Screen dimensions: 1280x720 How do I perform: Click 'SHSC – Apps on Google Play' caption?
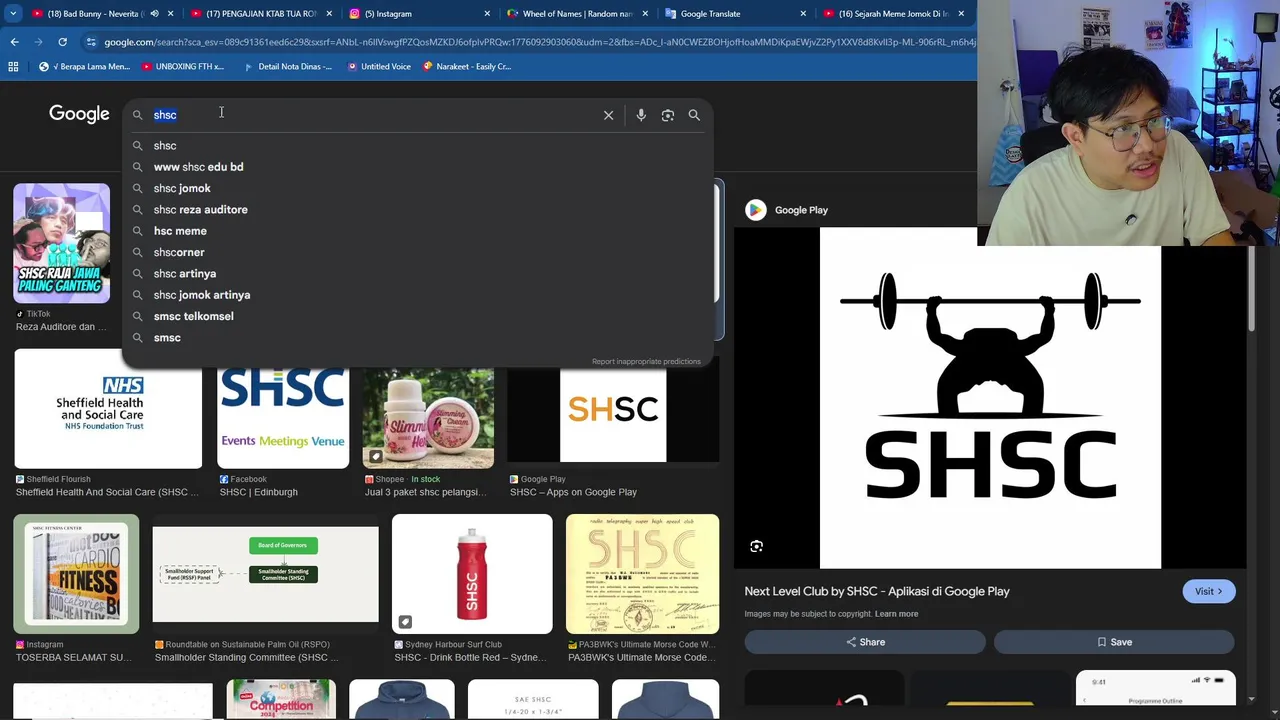point(573,492)
